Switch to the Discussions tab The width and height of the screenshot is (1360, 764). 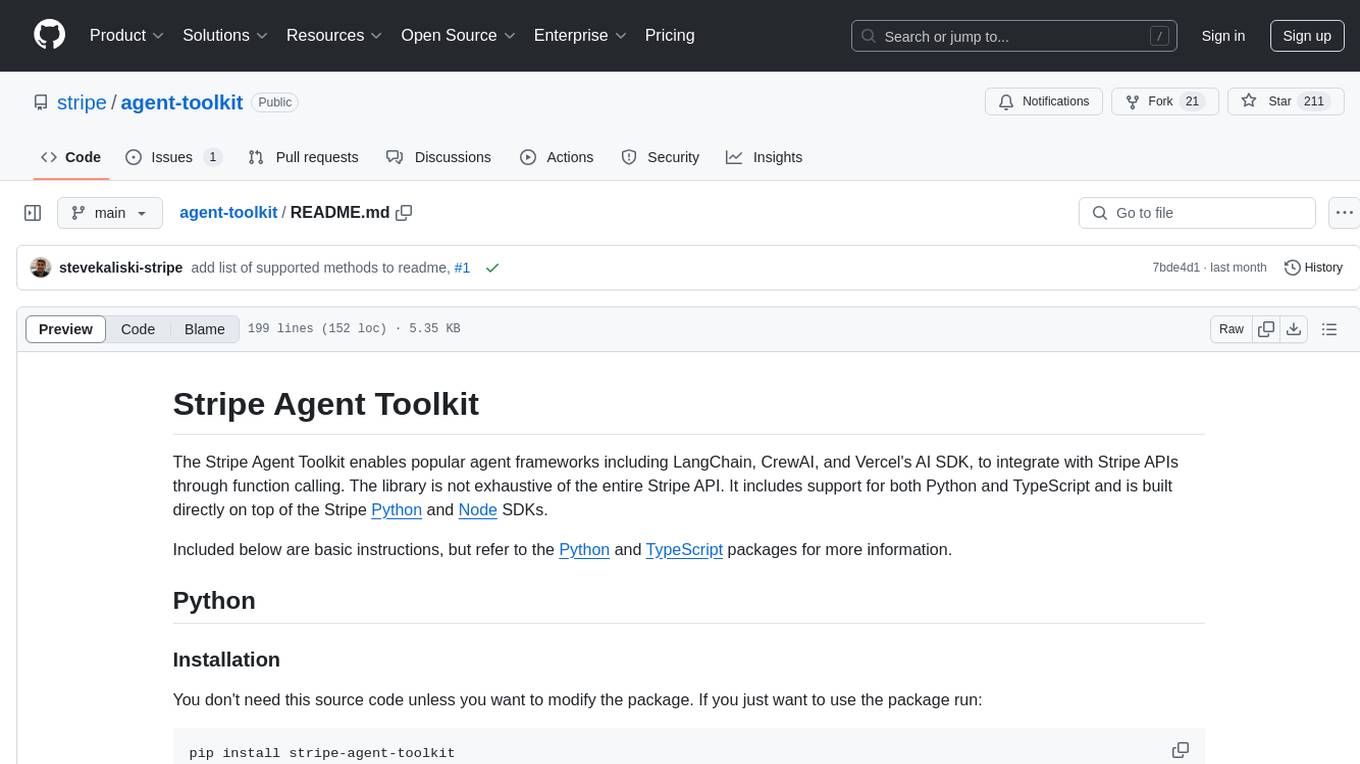tap(438, 157)
